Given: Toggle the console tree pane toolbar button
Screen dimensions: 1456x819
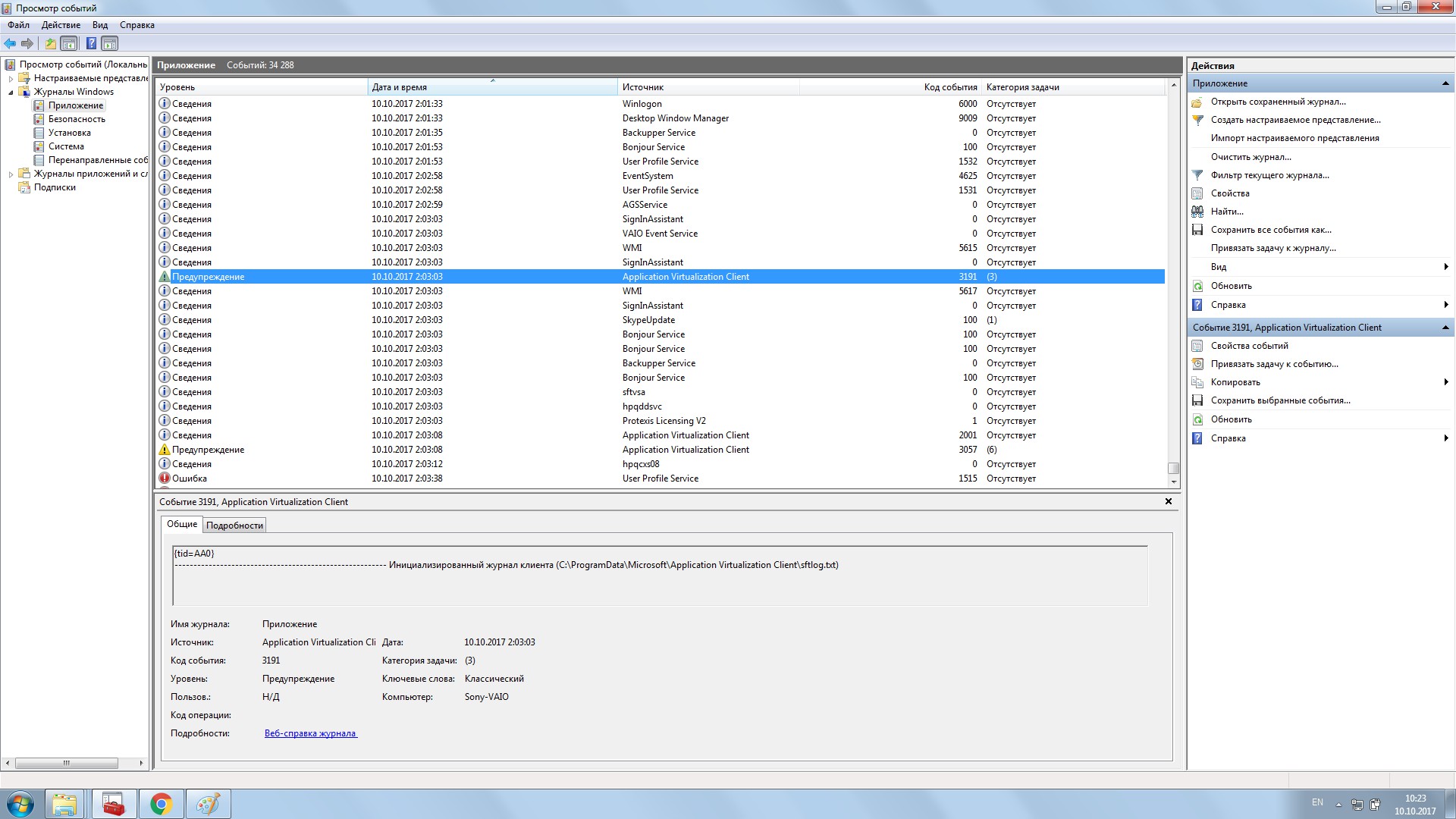Looking at the screenshot, I should click(x=69, y=43).
